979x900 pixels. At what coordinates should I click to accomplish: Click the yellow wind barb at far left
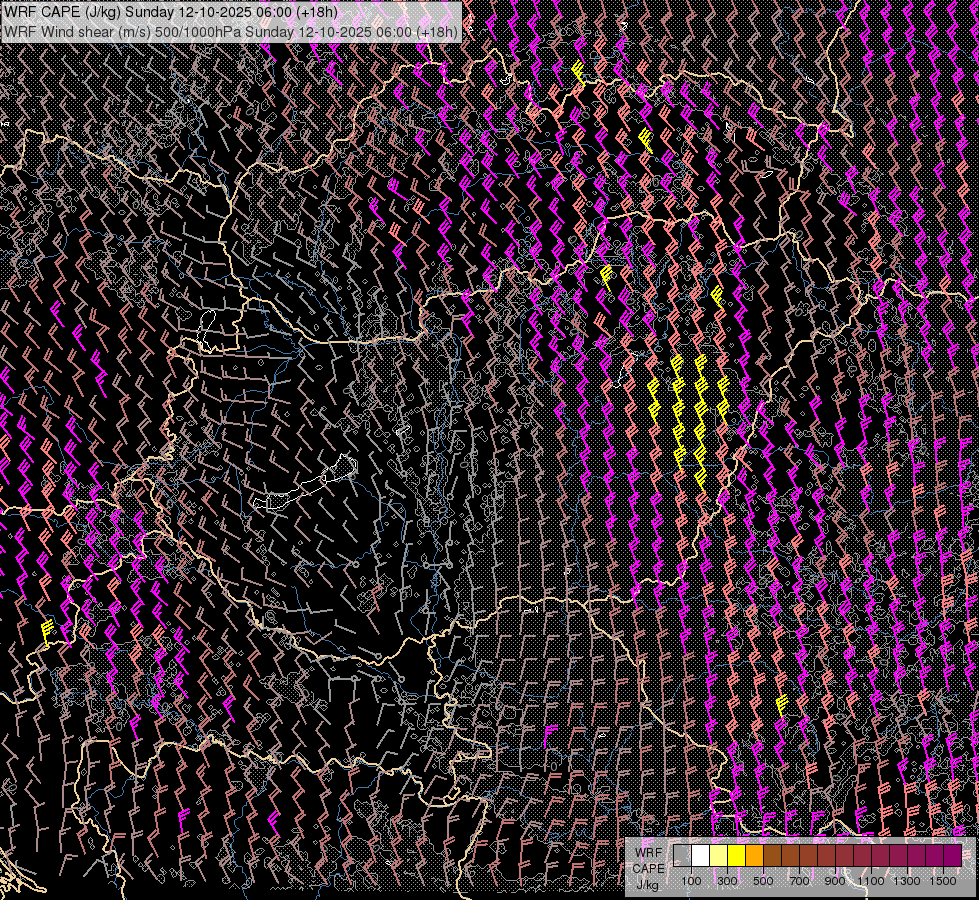[47, 630]
